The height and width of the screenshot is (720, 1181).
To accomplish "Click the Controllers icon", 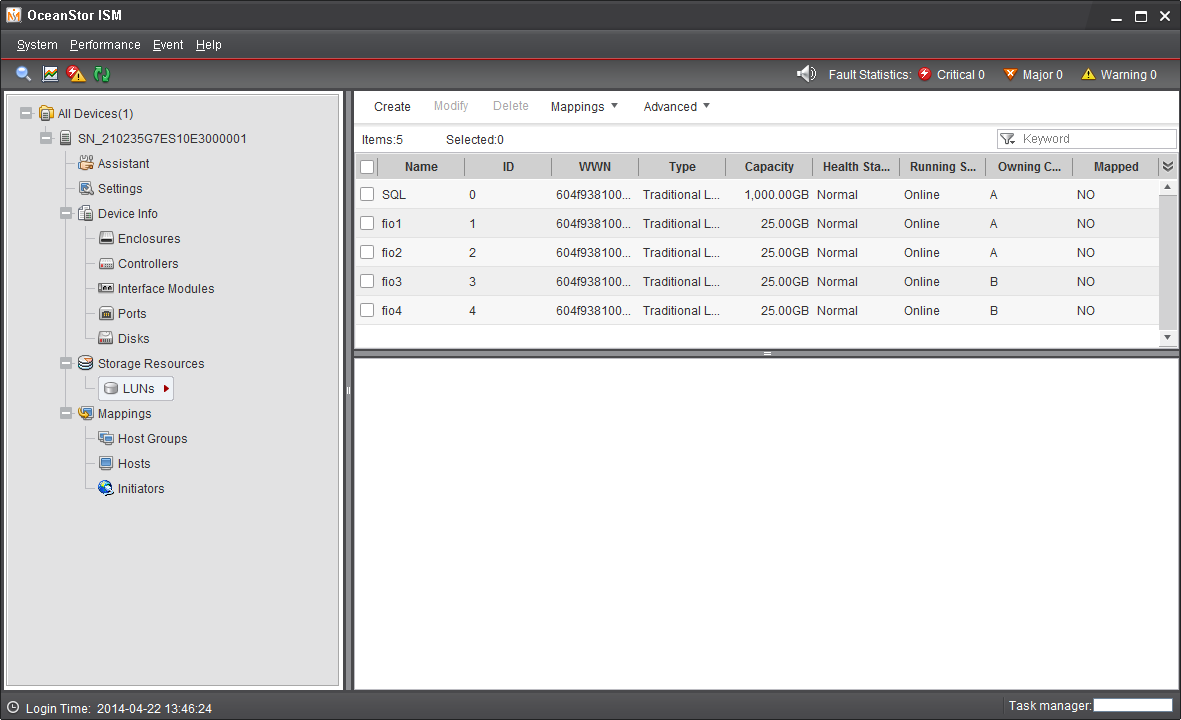I will (x=106, y=264).
